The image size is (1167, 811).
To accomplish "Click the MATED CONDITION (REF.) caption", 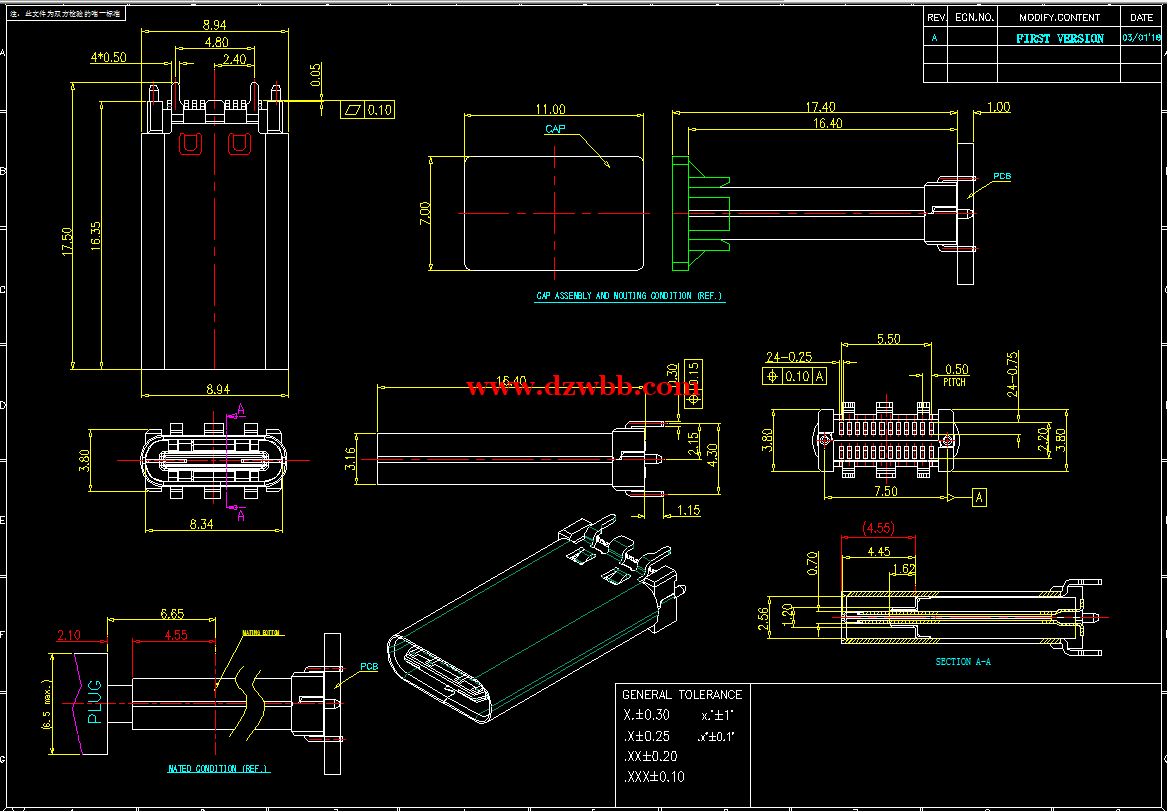I will (x=219, y=769).
